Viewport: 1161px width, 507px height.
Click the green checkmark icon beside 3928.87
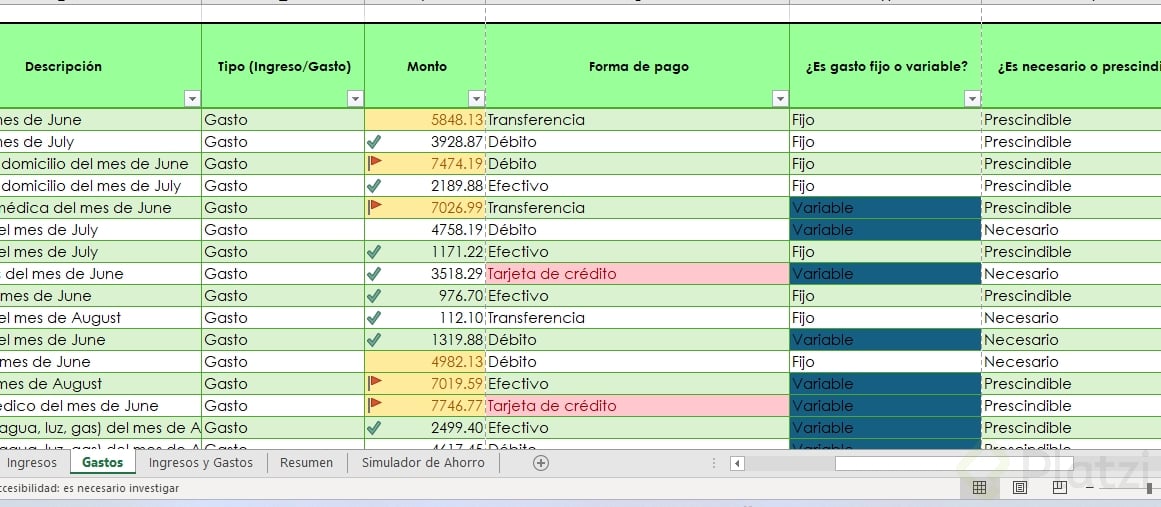click(375, 141)
